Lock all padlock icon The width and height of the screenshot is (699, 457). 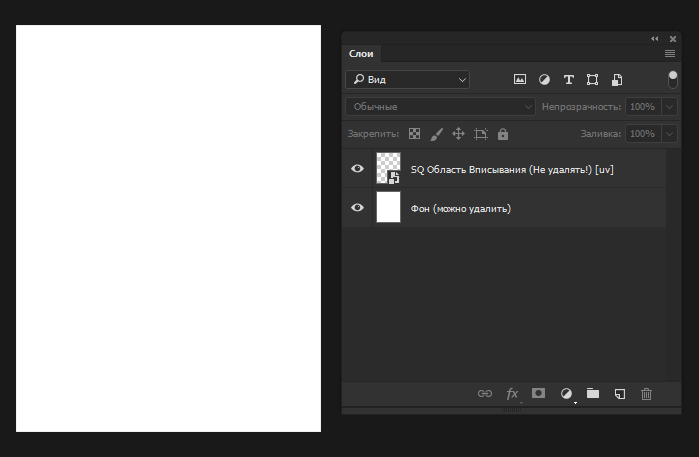tap(503, 134)
